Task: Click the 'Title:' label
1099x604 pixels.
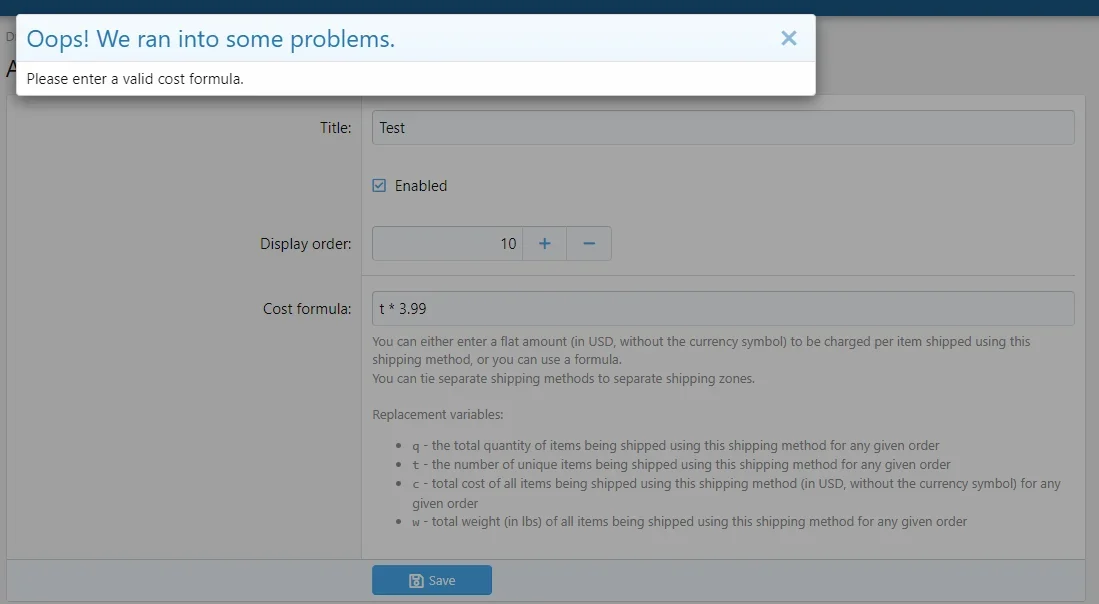Action: pos(336,128)
